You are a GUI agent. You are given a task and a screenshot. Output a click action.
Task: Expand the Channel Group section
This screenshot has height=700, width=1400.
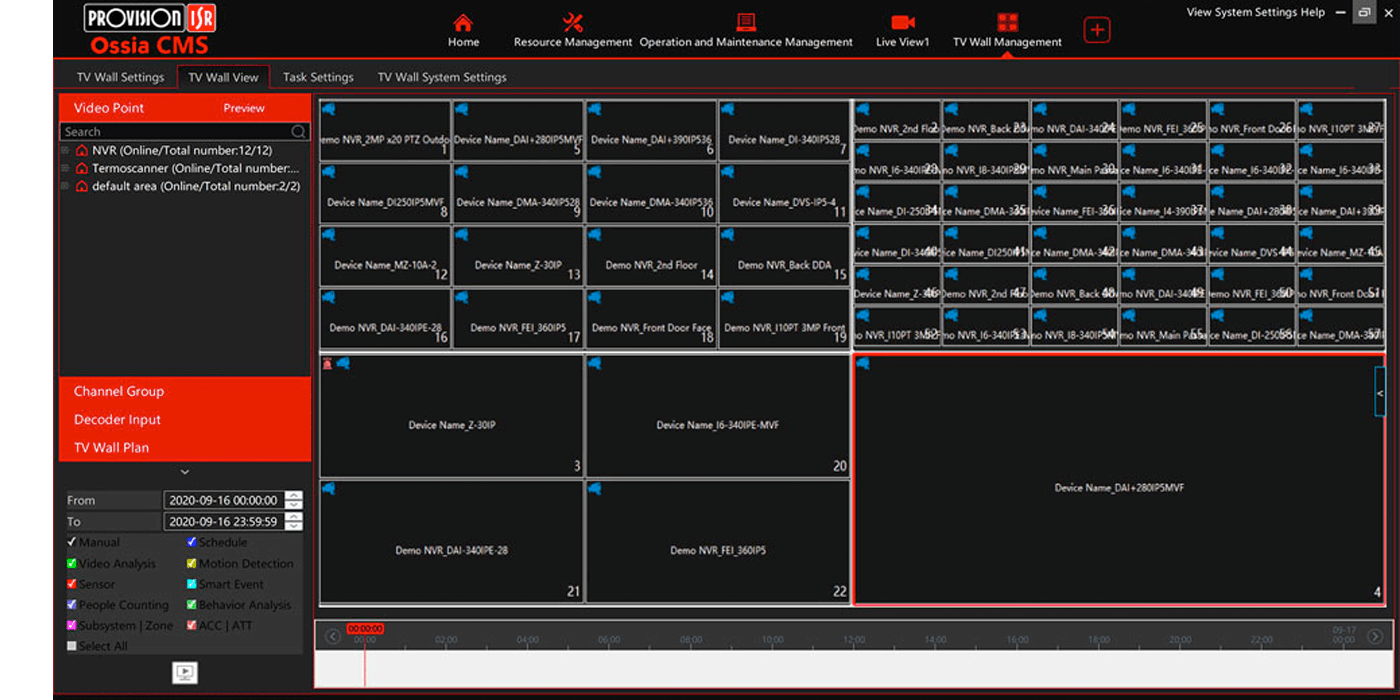[x=185, y=391]
